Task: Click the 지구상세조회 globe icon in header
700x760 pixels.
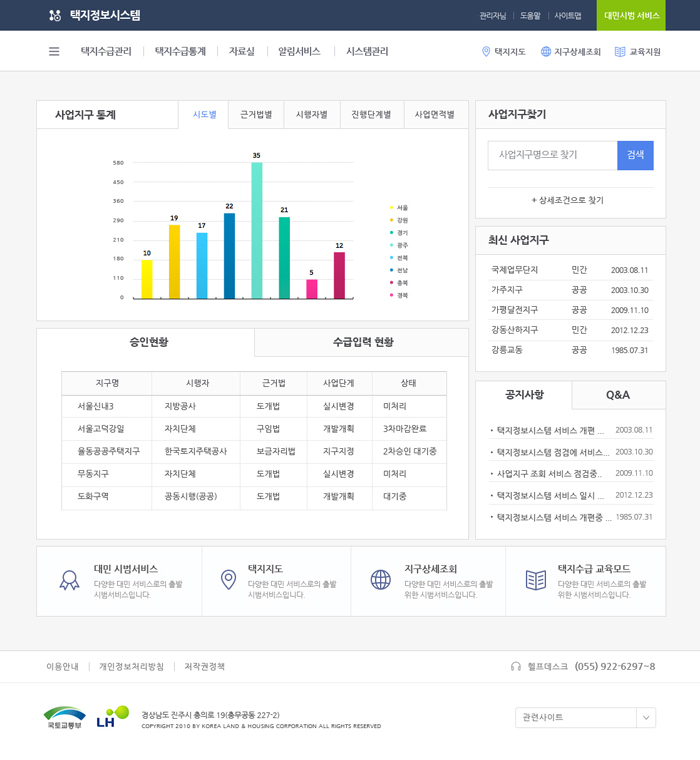Action: pos(546,52)
